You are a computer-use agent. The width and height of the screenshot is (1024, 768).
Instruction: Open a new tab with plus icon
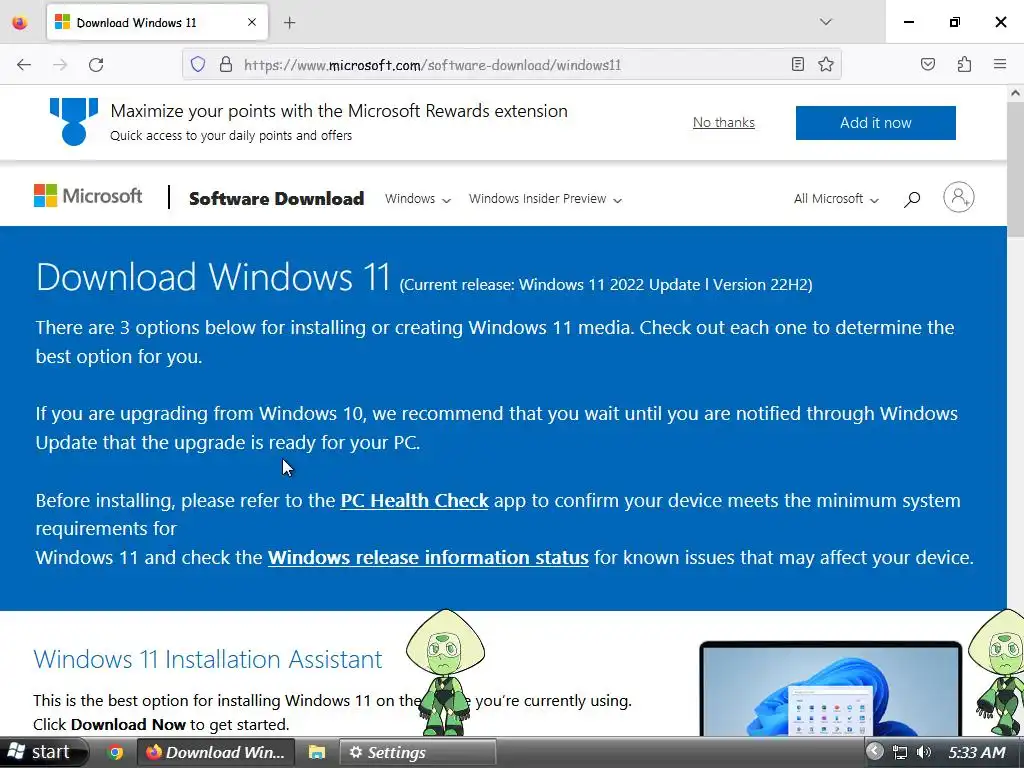[290, 23]
